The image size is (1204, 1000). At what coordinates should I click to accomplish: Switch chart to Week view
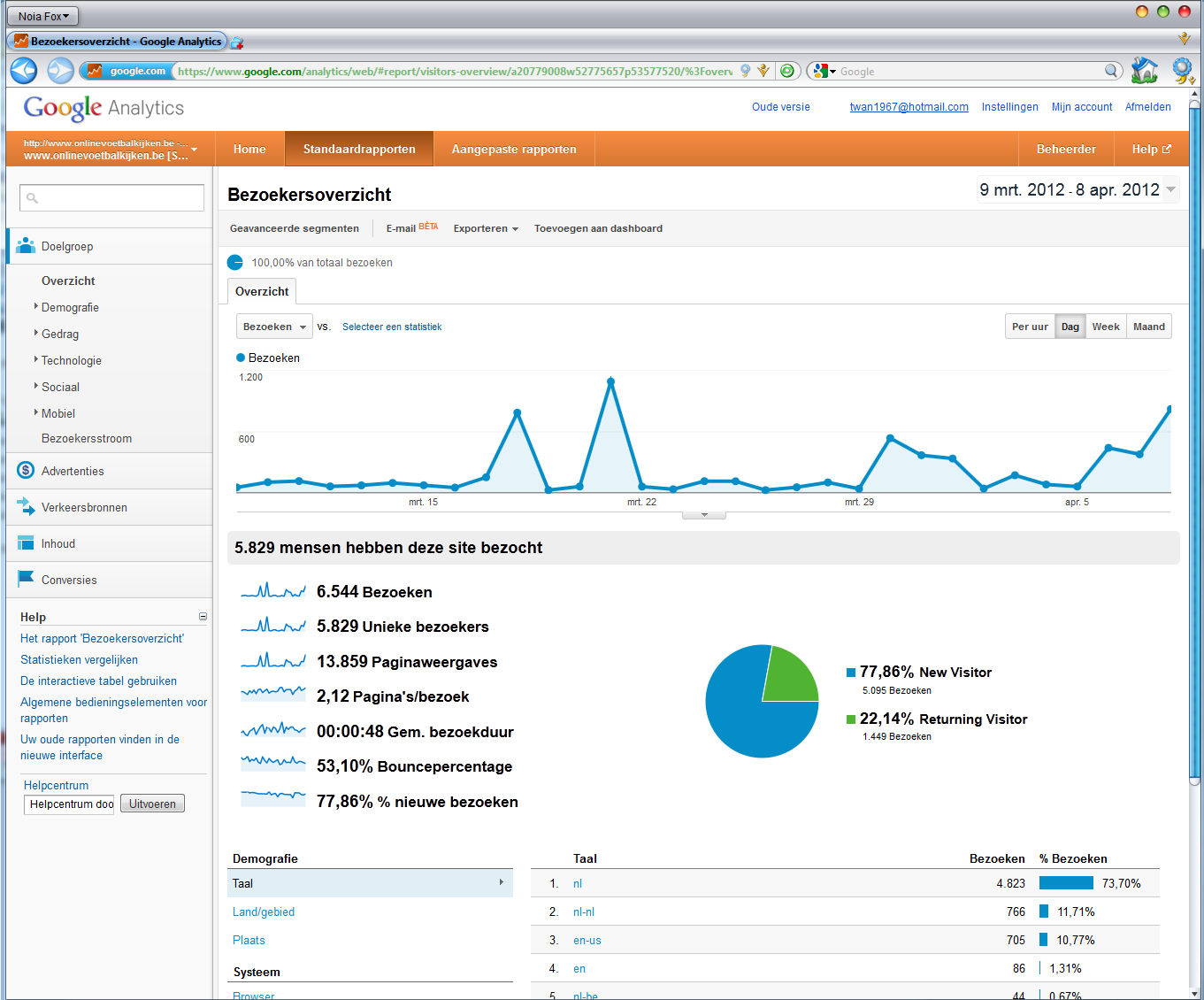[1106, 327]
